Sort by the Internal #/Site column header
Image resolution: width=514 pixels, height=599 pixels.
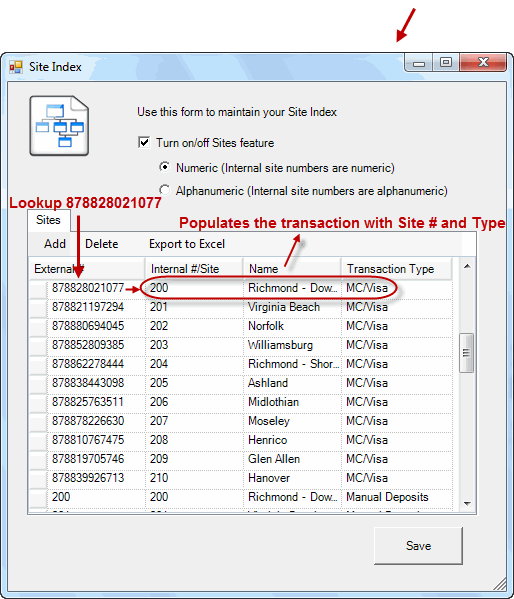click(x=194, y=269)
